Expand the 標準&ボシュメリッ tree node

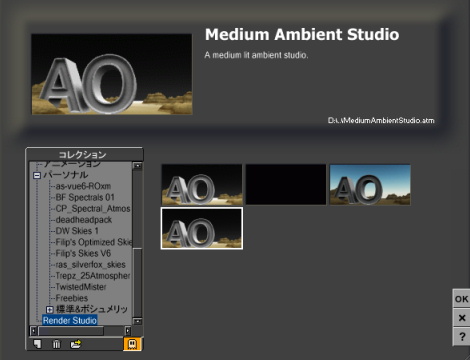49,309
